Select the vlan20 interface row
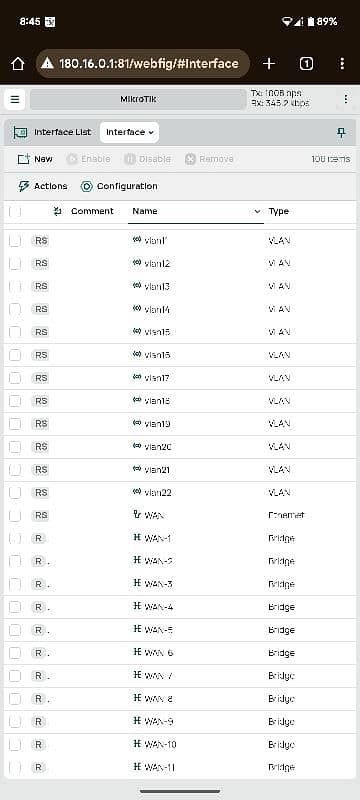The image size is (360, 800). [180, 447]
